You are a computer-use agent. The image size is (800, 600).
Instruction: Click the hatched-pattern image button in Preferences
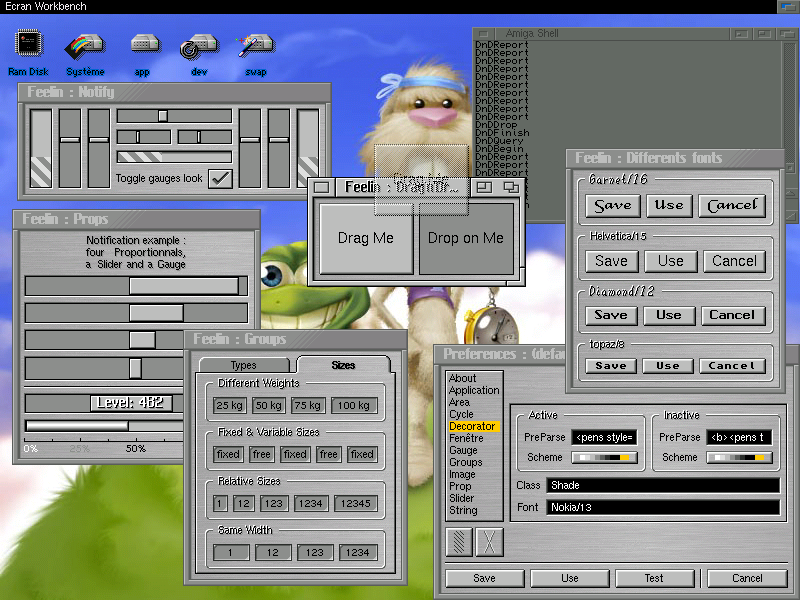click(x=459, y=541)
